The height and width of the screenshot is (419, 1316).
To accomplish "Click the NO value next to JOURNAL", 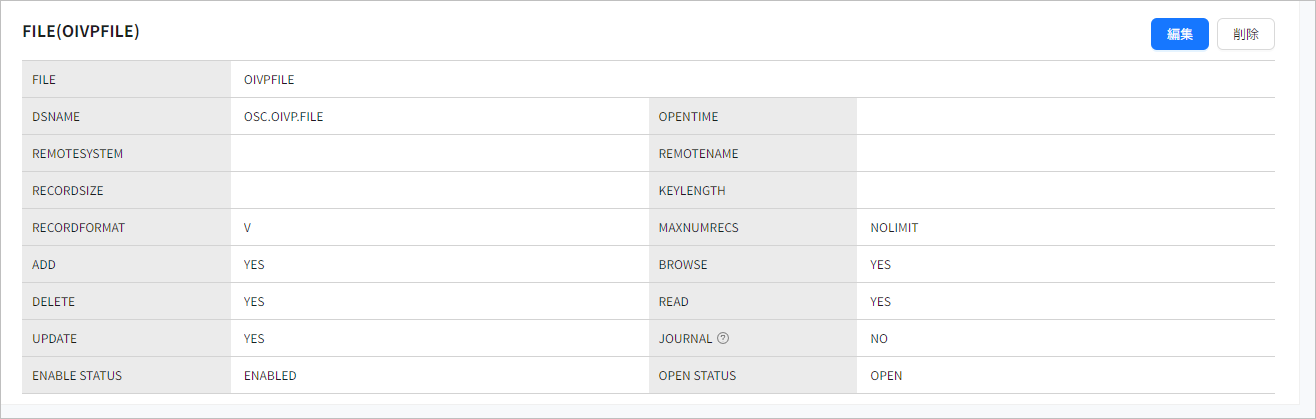I will click(x=879, y=339).
